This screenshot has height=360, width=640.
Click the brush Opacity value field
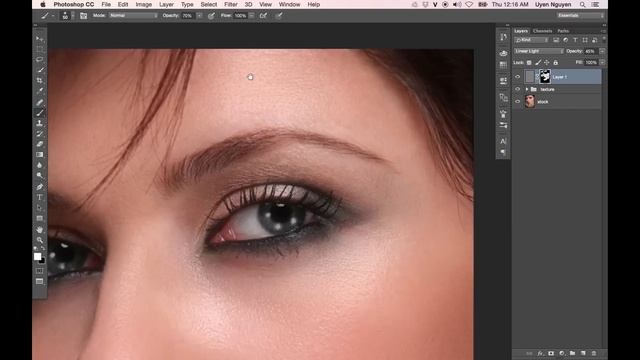(x=188, y=16)
